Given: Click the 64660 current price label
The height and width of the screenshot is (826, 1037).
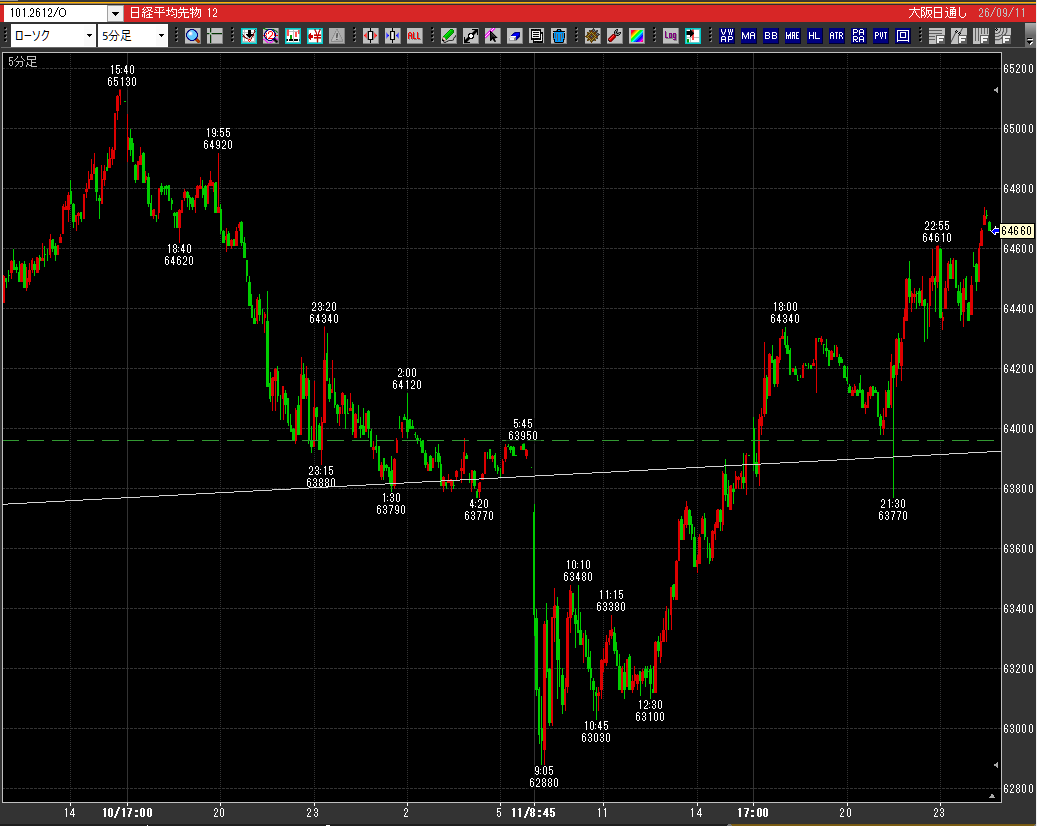Looking at the screenshot, I should point(1016,231).
